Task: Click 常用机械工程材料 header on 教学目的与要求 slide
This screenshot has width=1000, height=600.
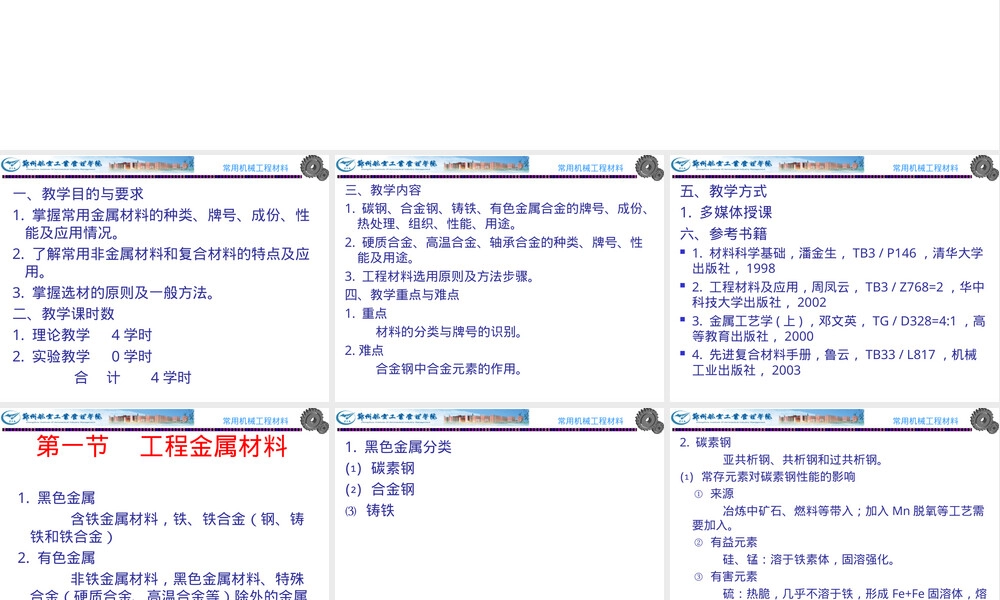Action: pos(255,168)
